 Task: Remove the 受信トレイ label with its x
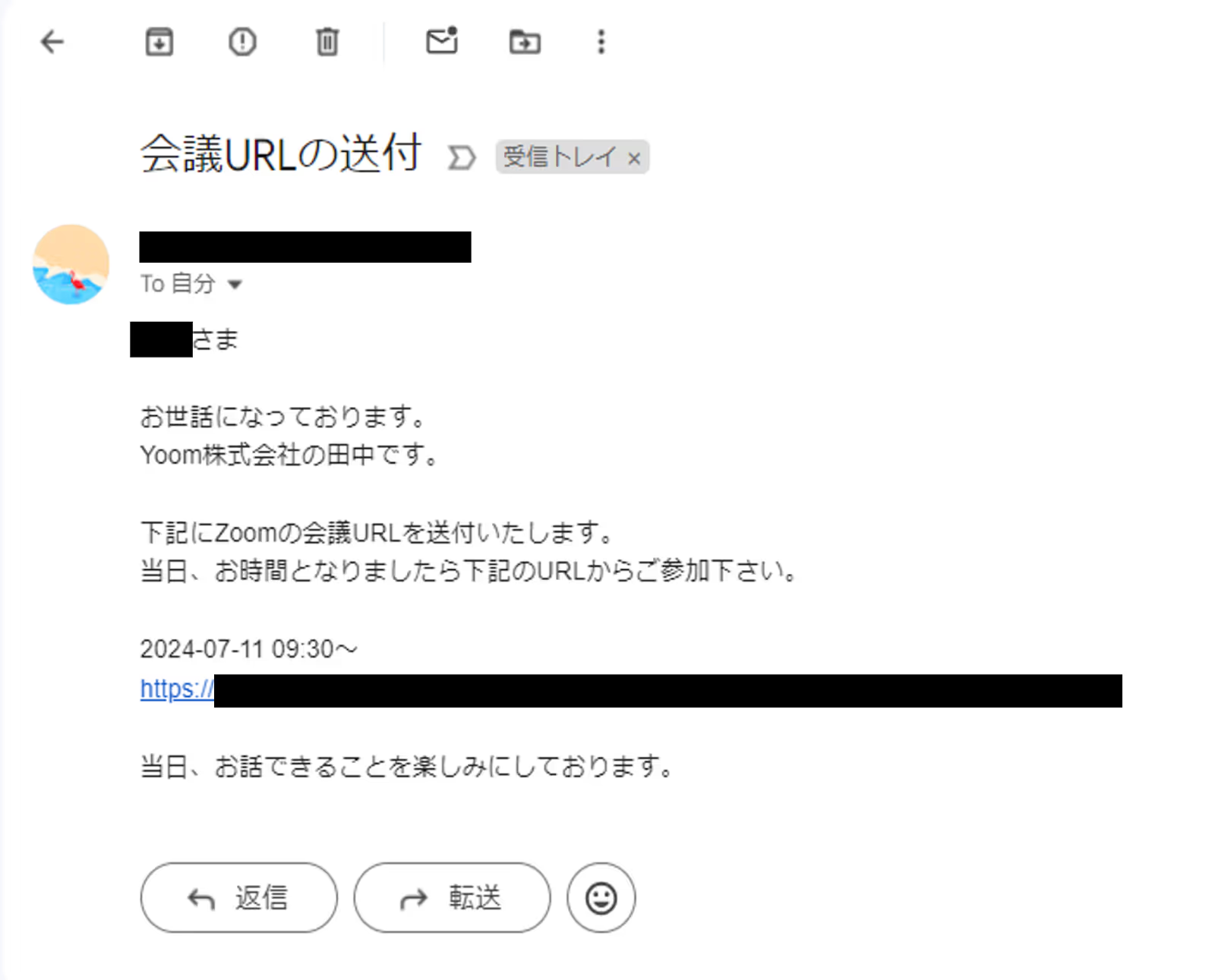click(x=634, y=159)
